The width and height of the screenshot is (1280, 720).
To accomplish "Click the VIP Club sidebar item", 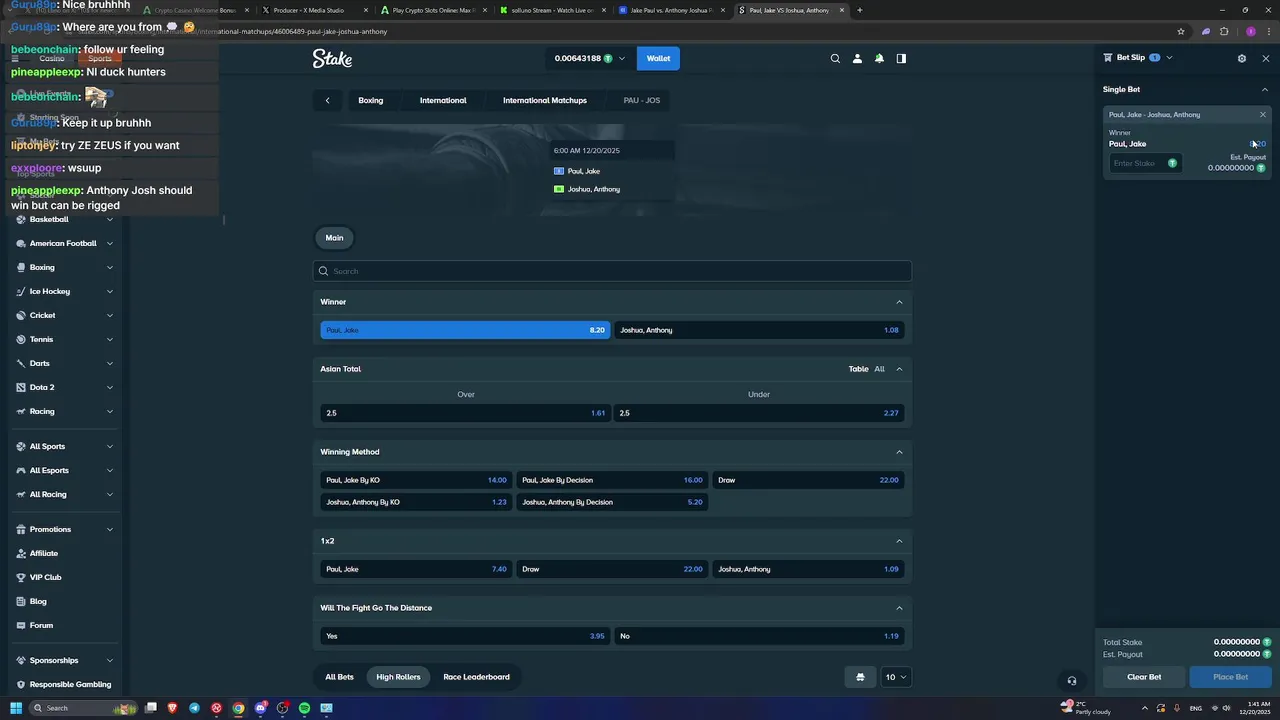I will point(45,577).
